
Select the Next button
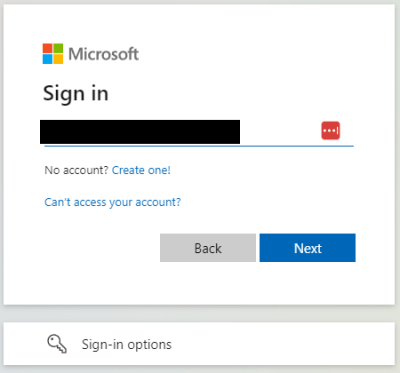click(307, 248)
